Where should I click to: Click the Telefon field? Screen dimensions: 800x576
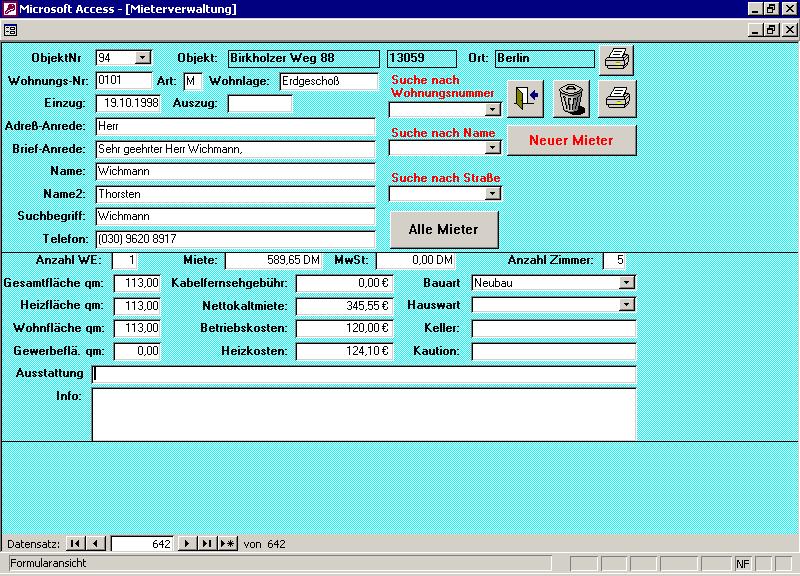pyautogui.click(x=235, y=239)
